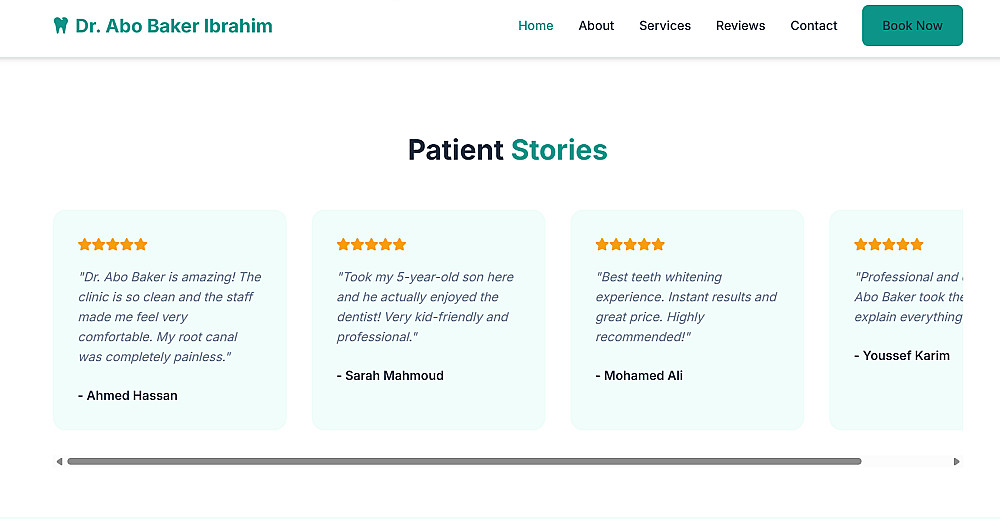Click the horizontal reviews scrollbar thumb
Viewport: 1000px width, 519px height.
click(464, 461)
